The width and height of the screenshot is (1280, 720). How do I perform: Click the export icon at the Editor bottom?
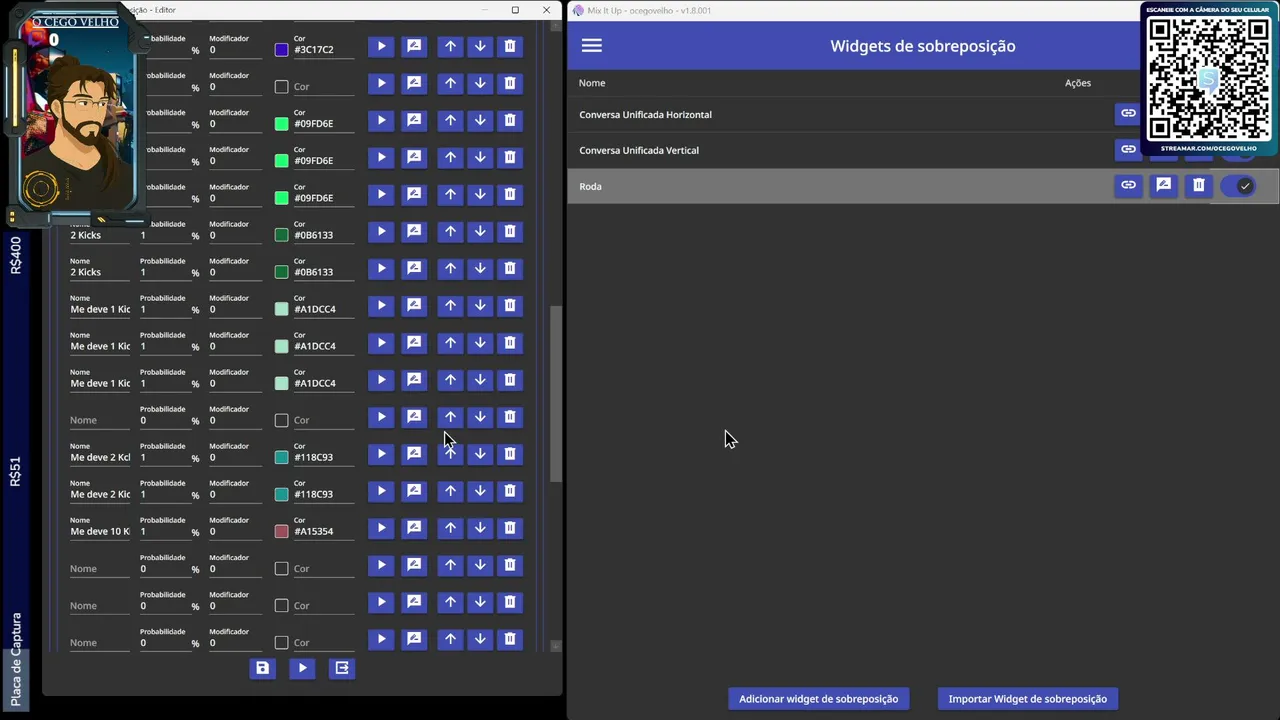[342, 668]
